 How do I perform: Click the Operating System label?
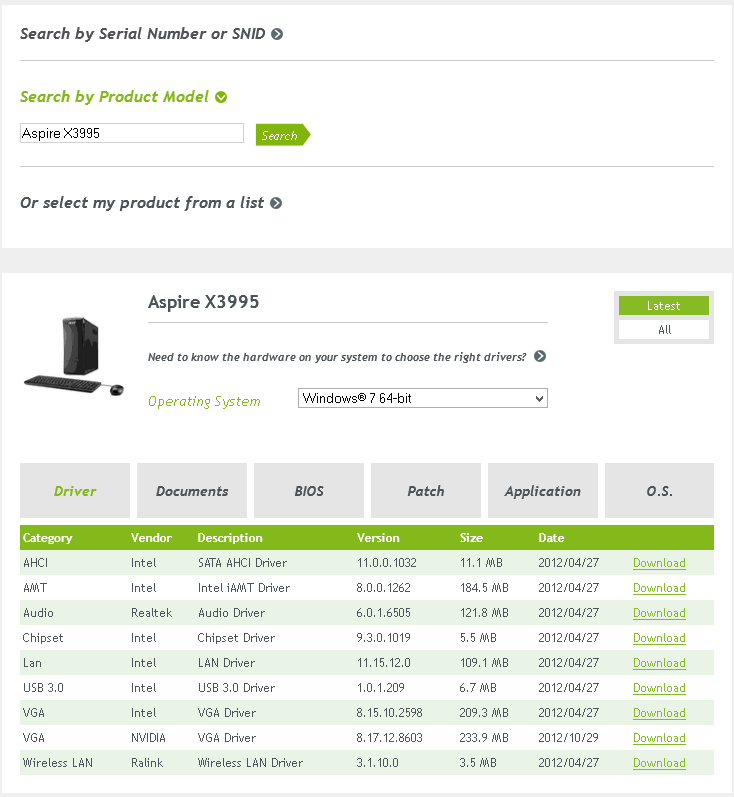[x=204, y=401]
